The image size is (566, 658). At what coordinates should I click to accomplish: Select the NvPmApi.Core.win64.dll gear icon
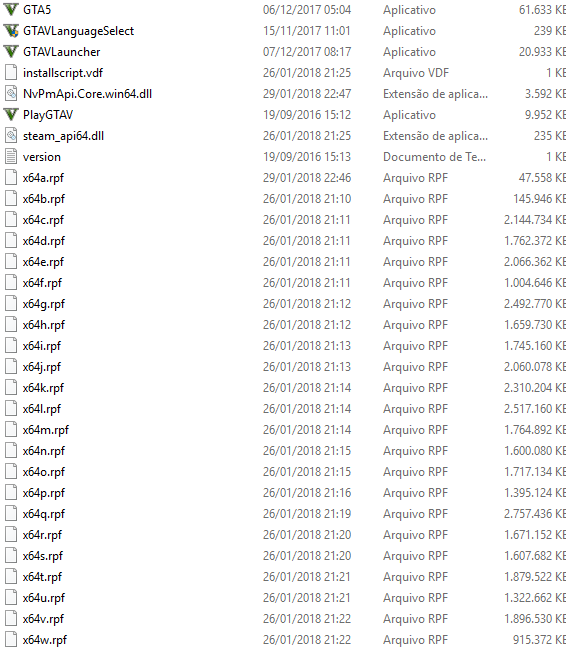[x=11, y=94]
